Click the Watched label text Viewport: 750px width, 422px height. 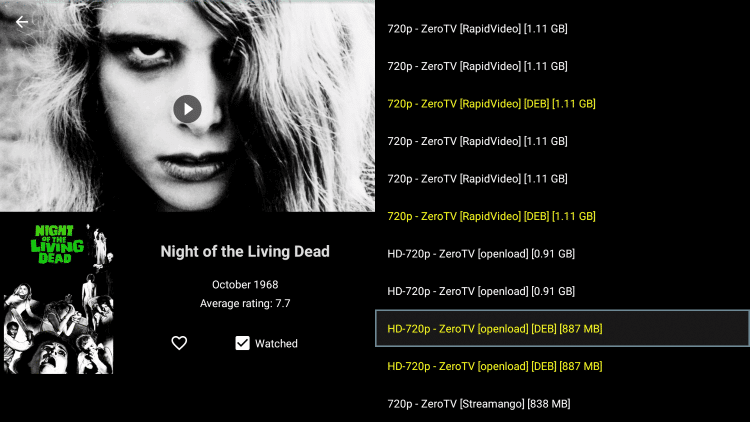tap(276, 344)
